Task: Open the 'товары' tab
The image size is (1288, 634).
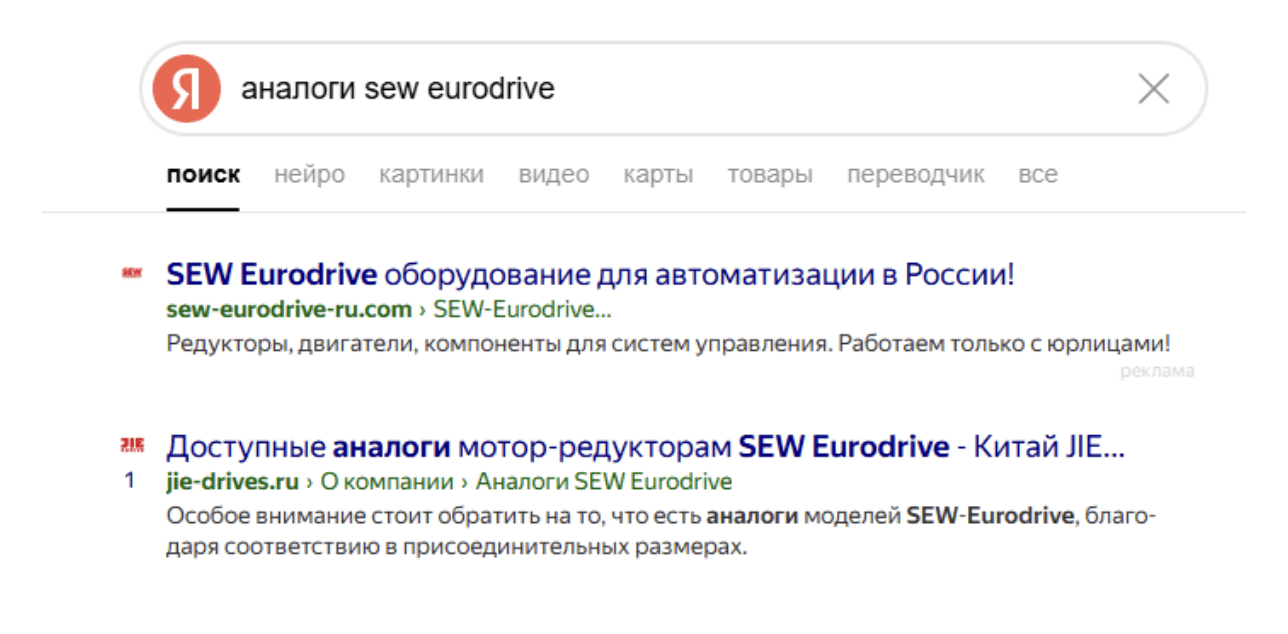Action: coord(769,175)
